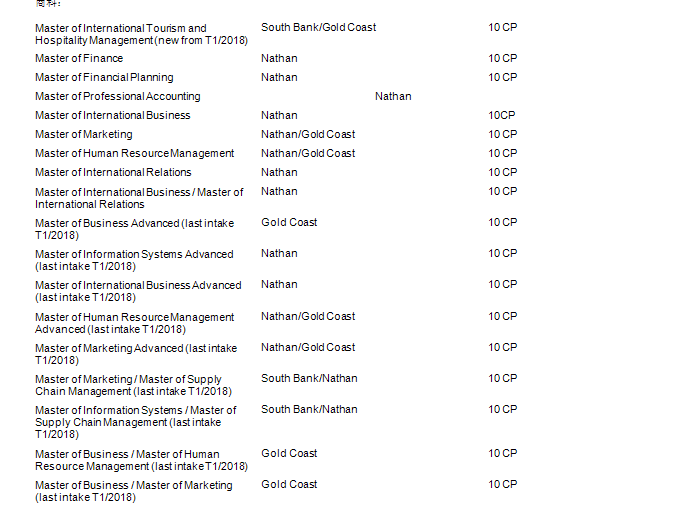Click the Master of Finance program name
This screenshot has width=685, height=506.
(x=79, y=58)
